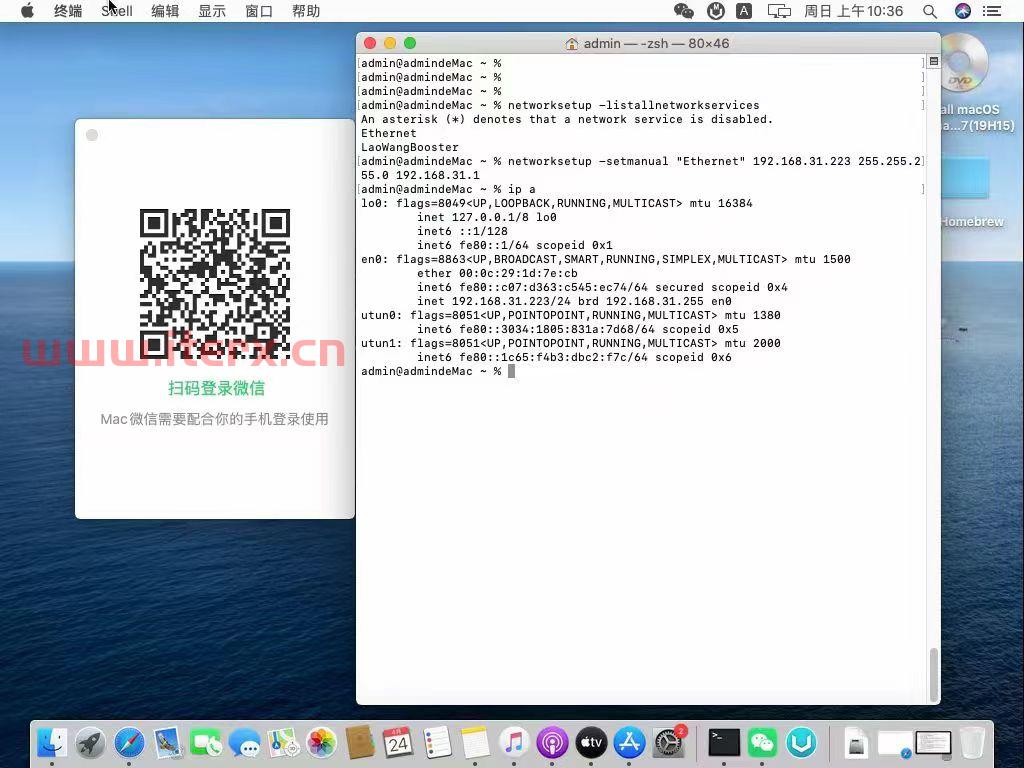Open Terminal icon in the Dock

[x=724, y=743]
